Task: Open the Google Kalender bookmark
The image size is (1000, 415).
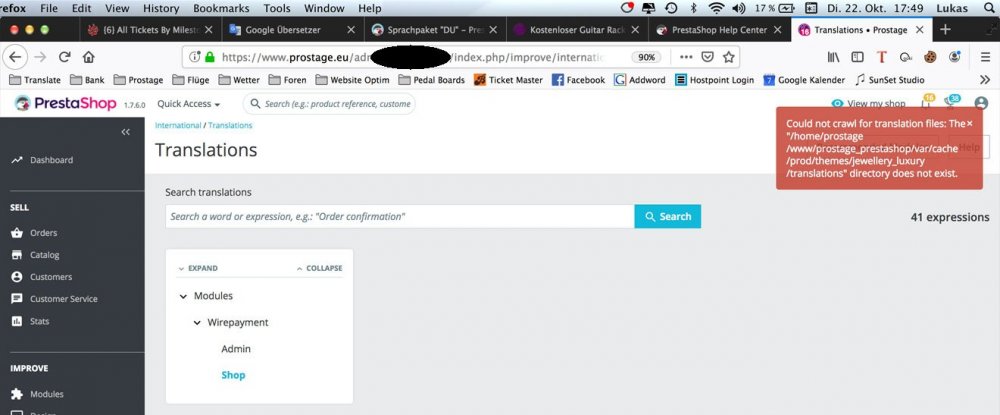Action: coord(804,80)
